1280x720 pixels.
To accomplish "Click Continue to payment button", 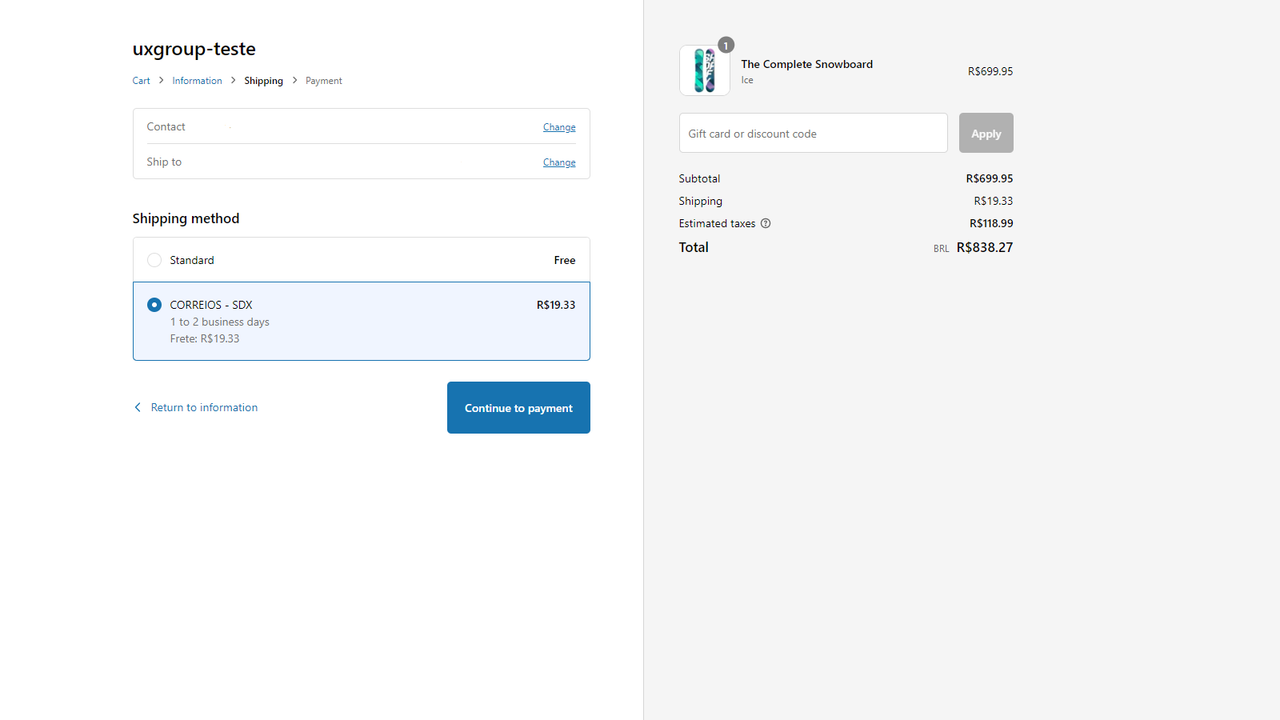I will (518, 408).
